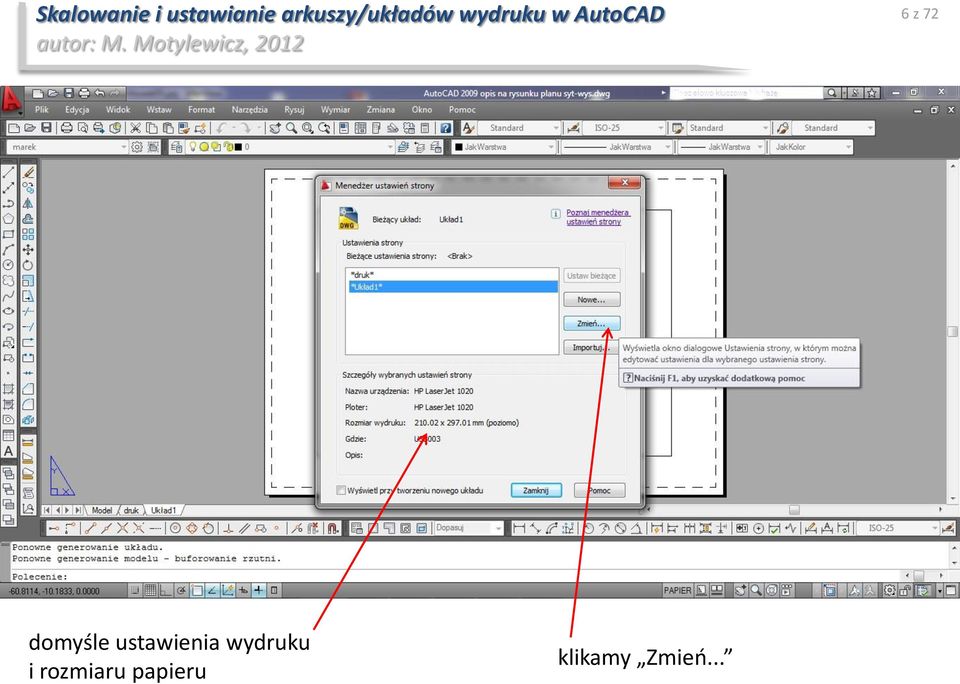The width and height of the screenshot is (960, 684).
Task: Click the Cut scissors icon
Action: click(x=135, y=128)
